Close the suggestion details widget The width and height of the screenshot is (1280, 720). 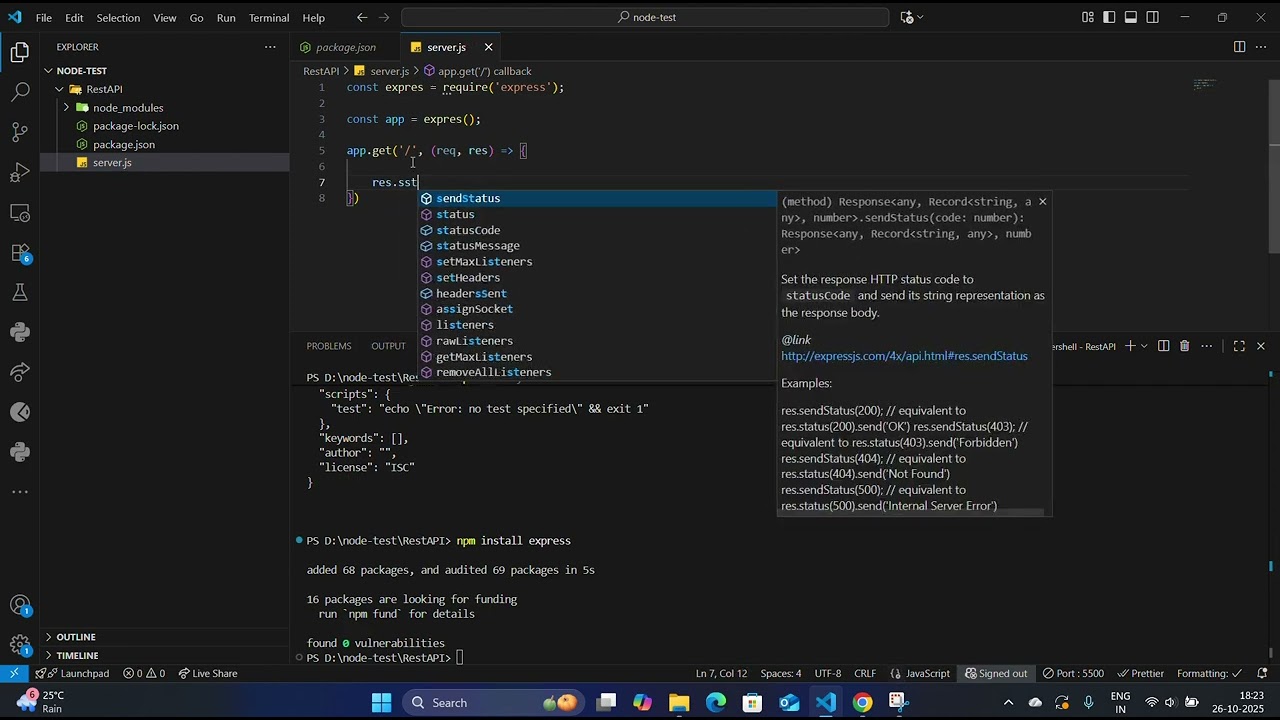pos(1042,202)
